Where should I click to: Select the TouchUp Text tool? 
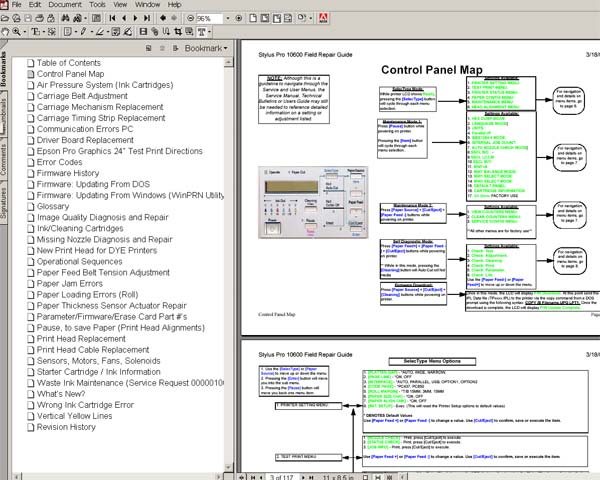pos(201,31)
